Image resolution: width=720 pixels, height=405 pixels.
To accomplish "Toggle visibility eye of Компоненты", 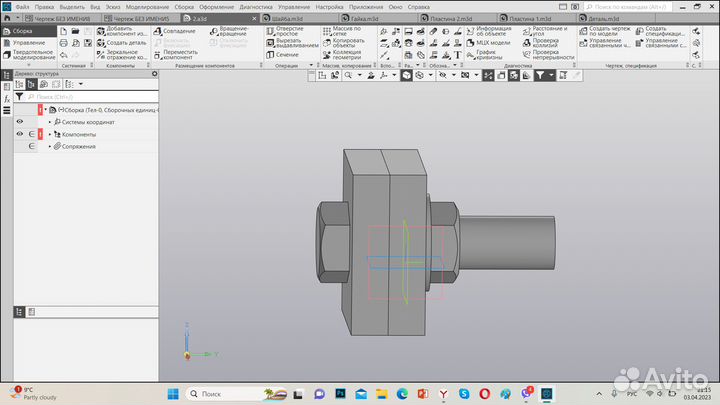I will click(19, 134).
